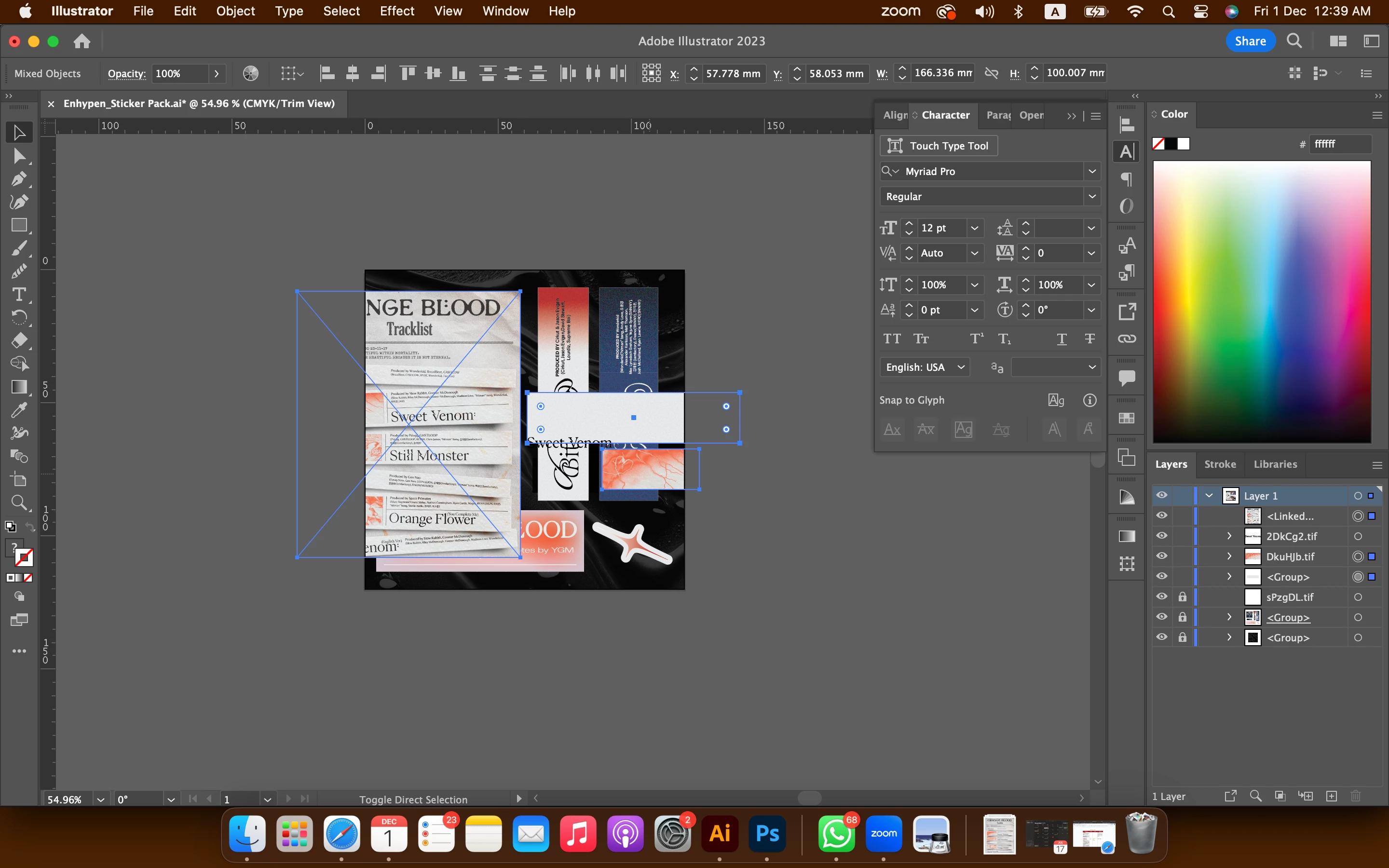Image resolution: width=1389 pixels, height=868 pixels.
Task: Click the blue Share button
Action: point(1250,41)
